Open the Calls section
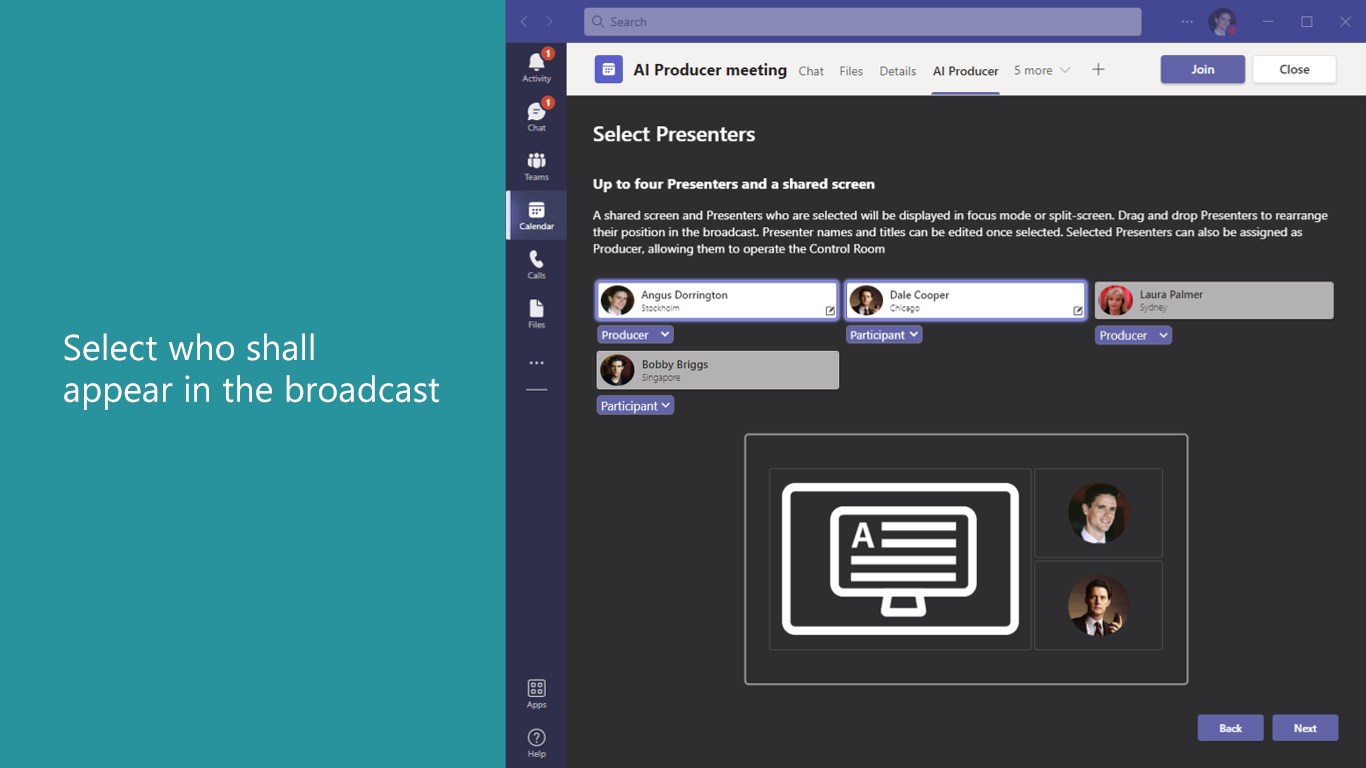The height and width of the screenshot is (768, 1366). 536,264
